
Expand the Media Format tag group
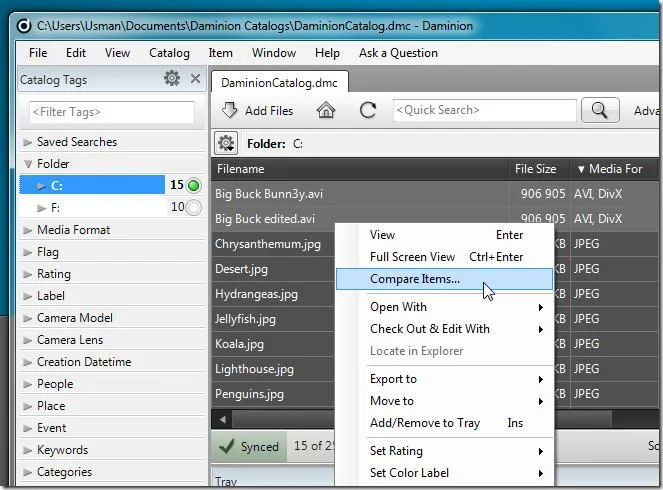[27, 230]
